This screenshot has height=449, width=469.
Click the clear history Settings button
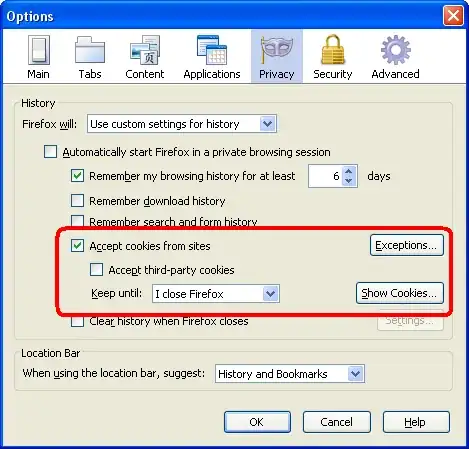tap(410, 321)
